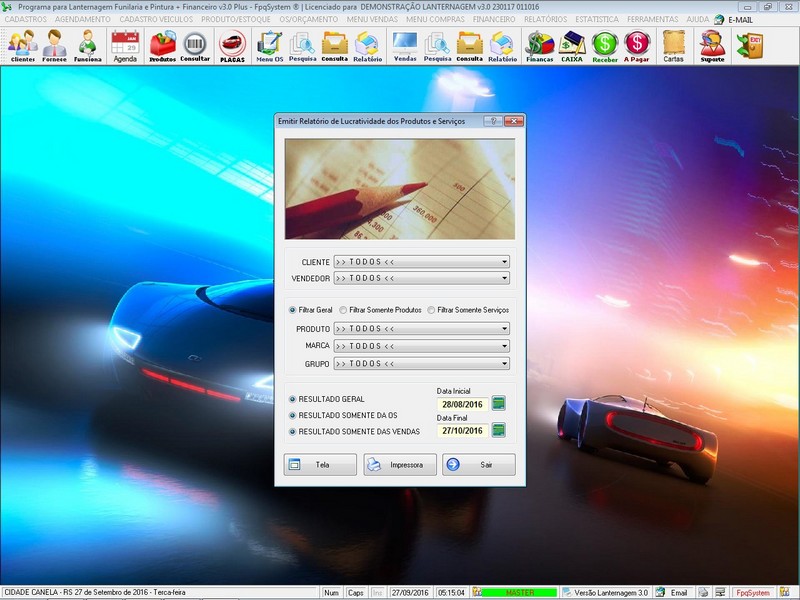Open calendar picker beside Data Inicial
Screen dimensions: 800x600
tap(499, 403)
